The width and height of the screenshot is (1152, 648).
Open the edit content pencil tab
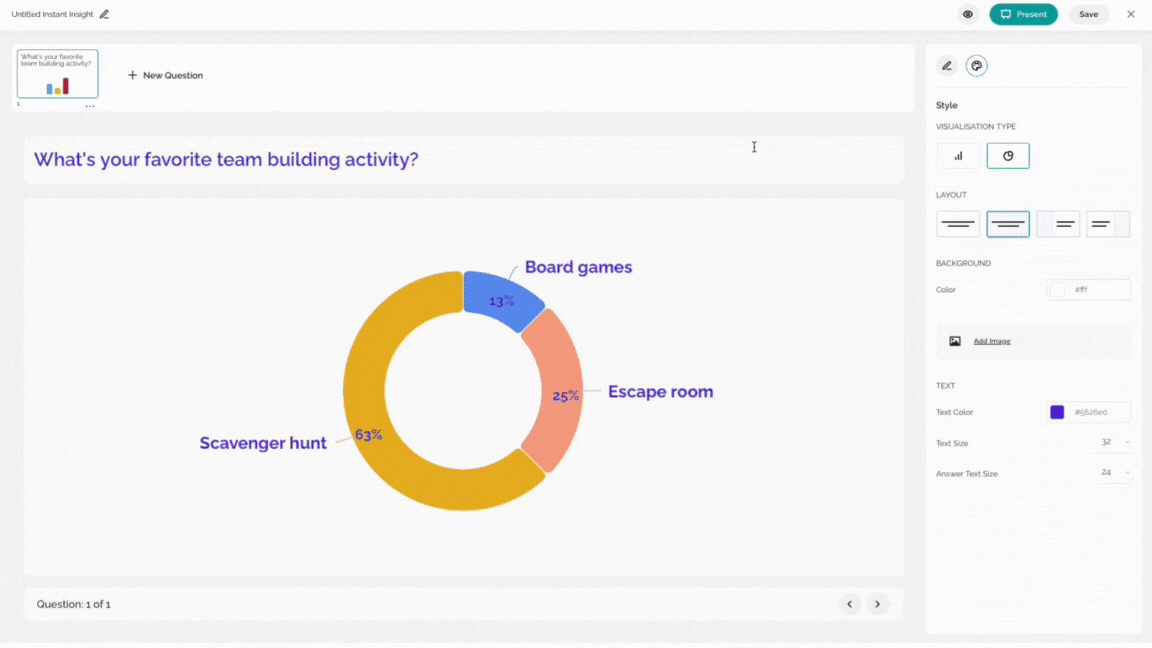947,66
